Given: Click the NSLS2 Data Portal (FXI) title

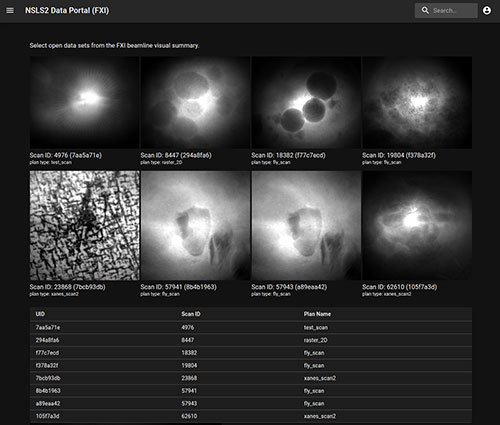Looking at the screenshot, I should click(x=67, y=11).
